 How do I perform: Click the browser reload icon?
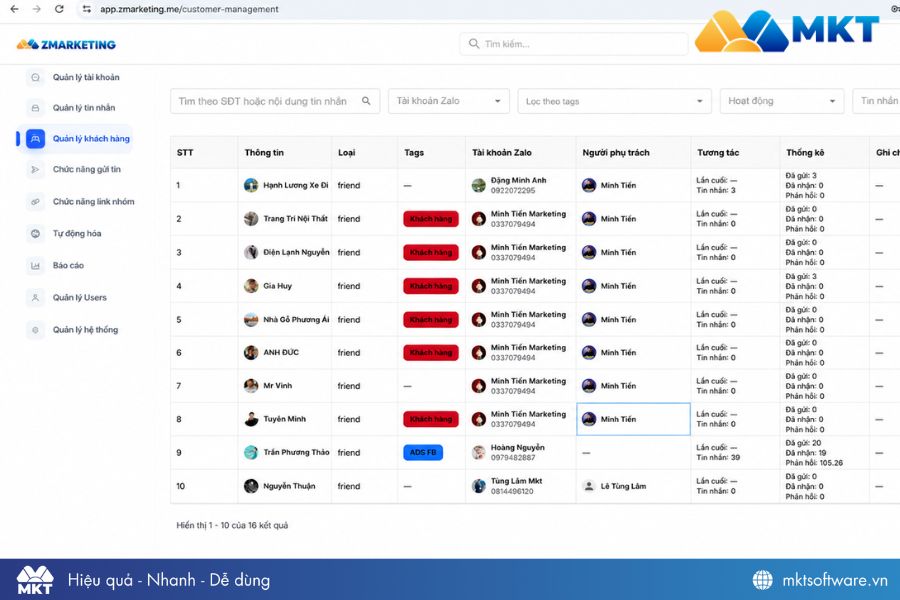pos(59,9)
